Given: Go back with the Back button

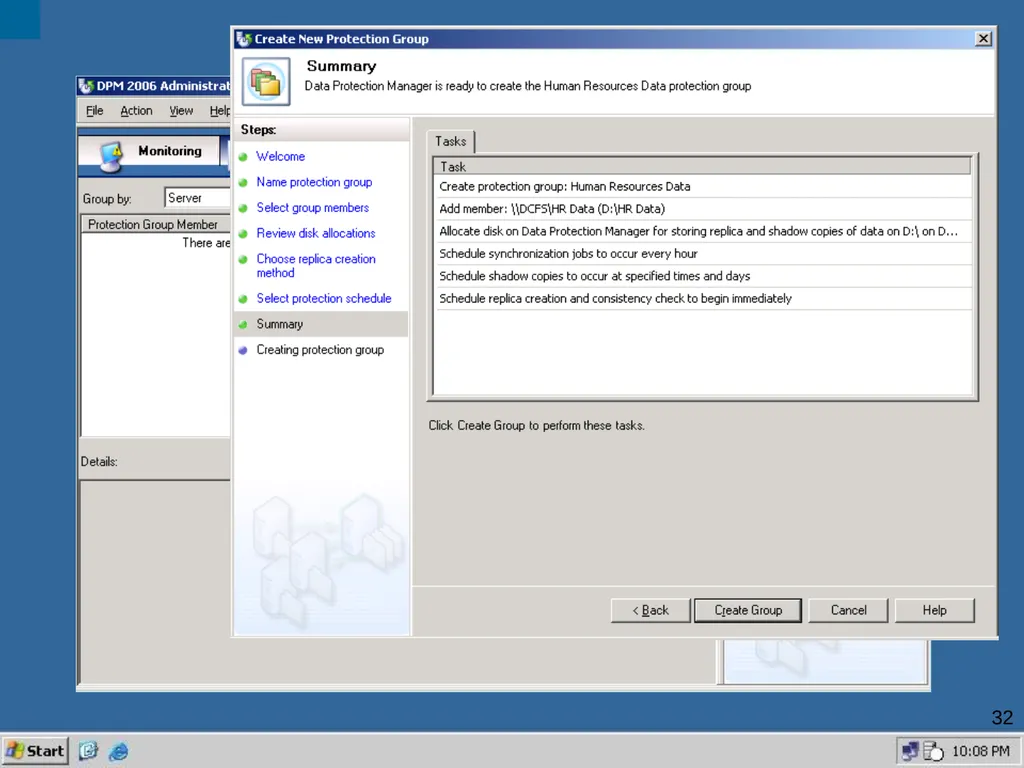Looking at the screenshot, I should 650,611.
